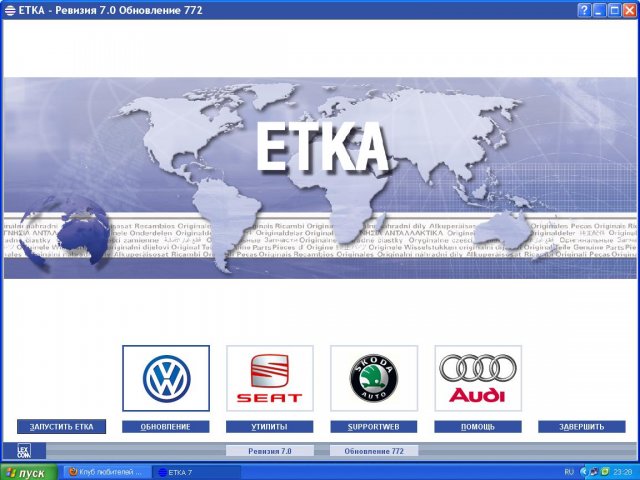Open the УТИЛИТЫ utilities button
Image resolution: width=640 pixels, height=480 pixels.
270,427
